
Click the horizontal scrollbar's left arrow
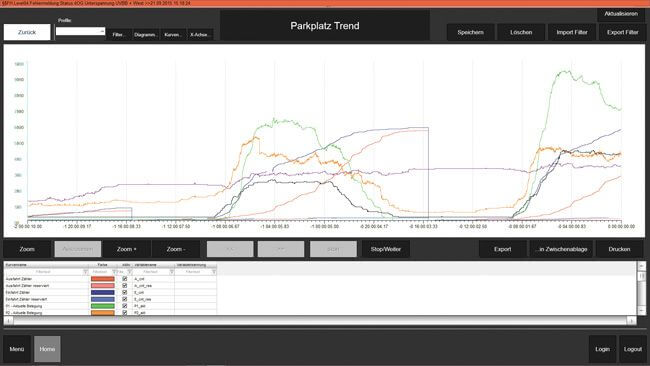point(8,320)
